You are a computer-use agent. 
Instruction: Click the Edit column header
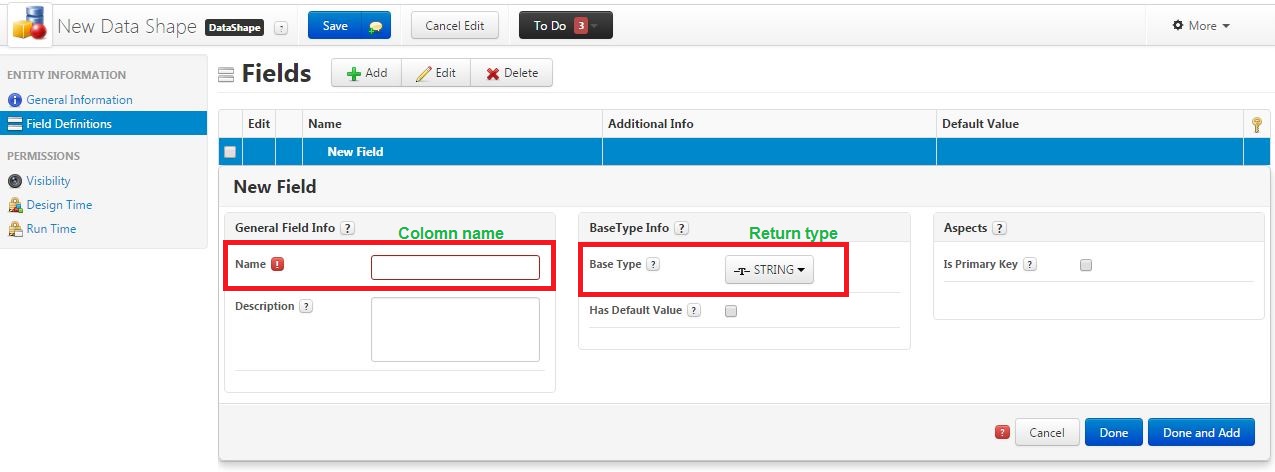click(x=259, y=124)
